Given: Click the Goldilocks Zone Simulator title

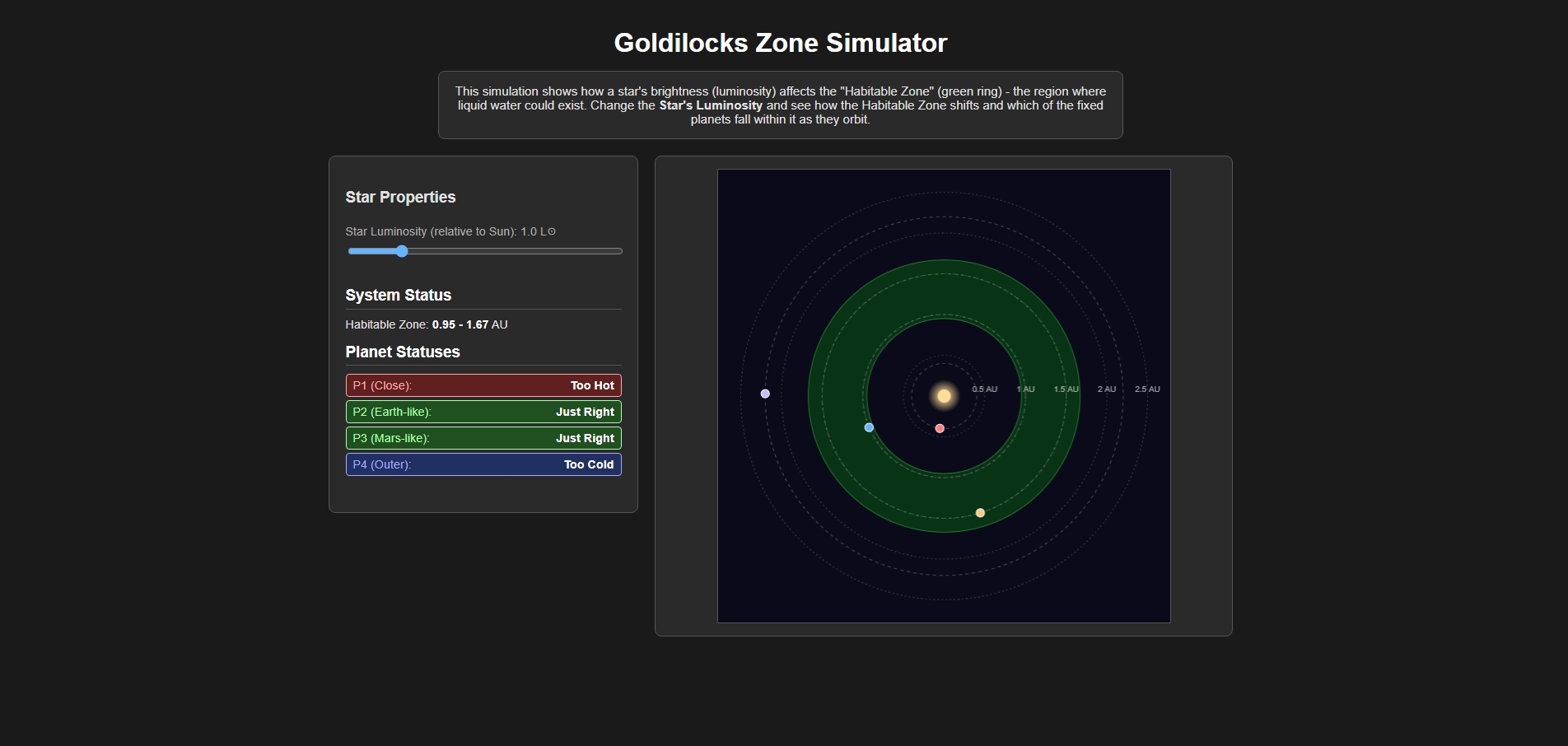Looking at the screenshot, I should click(x=780, y=43).
